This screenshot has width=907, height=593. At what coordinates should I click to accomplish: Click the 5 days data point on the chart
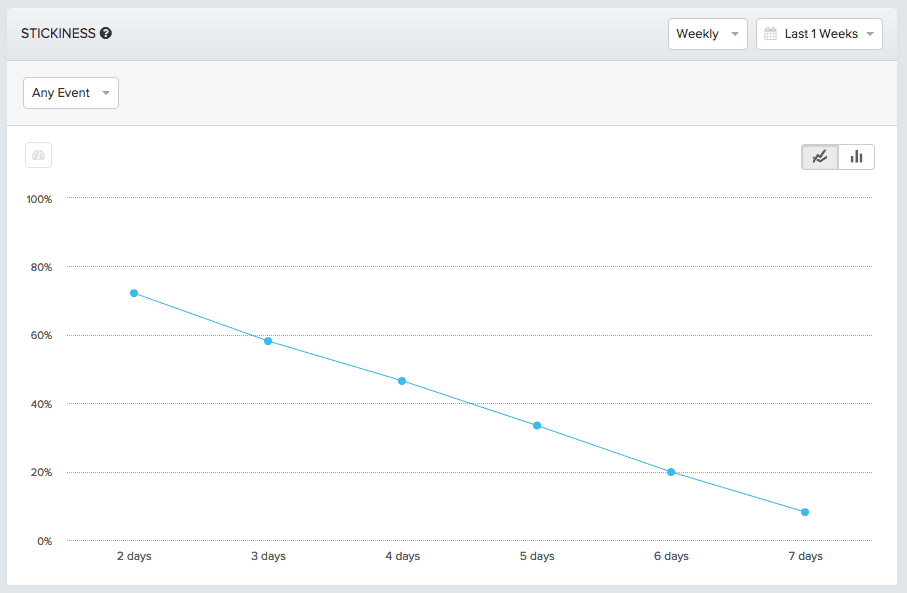(x=537, y=424)
